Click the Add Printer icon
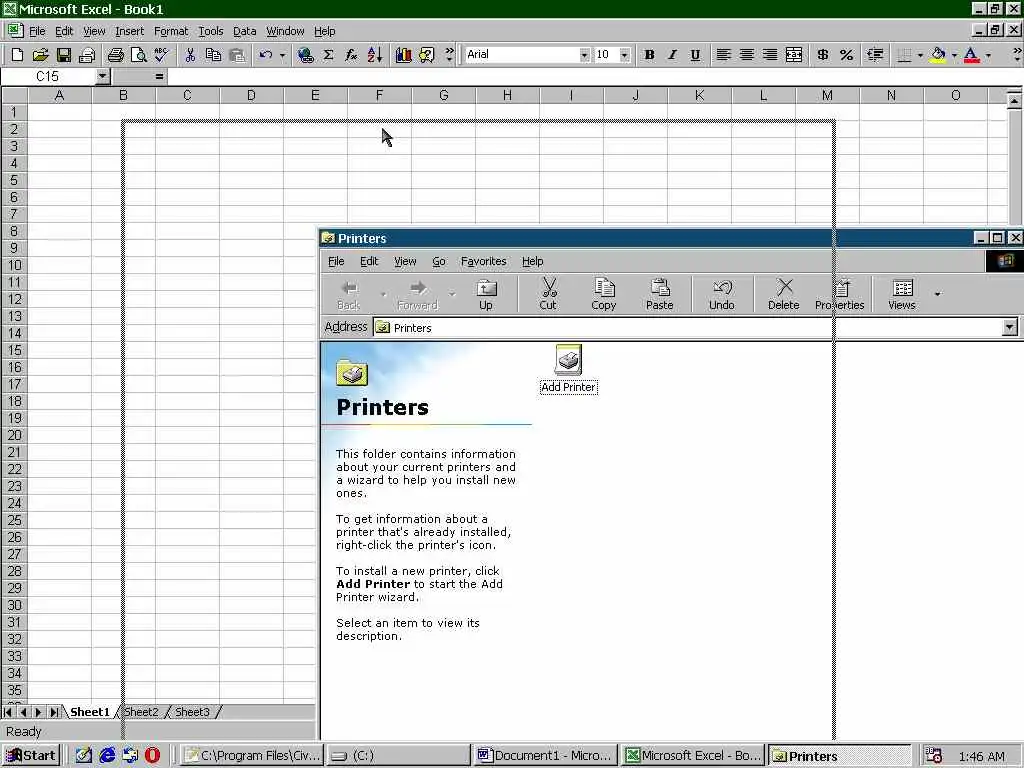1024x768 pixels. [568, 369]
